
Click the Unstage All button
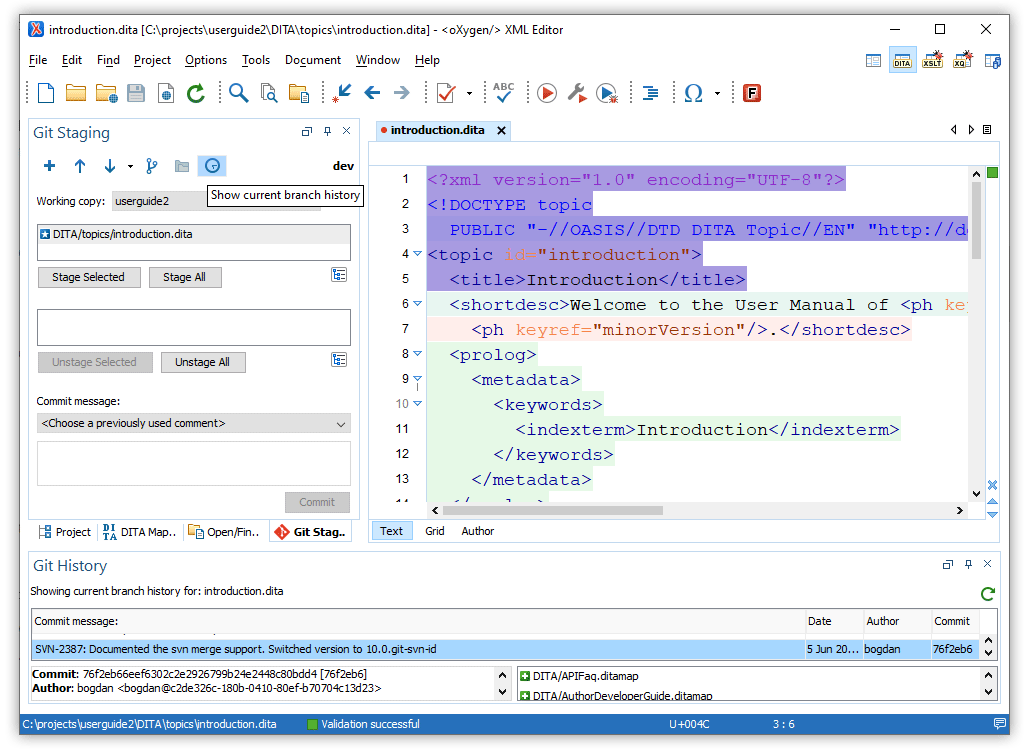(x=202, y=362)
